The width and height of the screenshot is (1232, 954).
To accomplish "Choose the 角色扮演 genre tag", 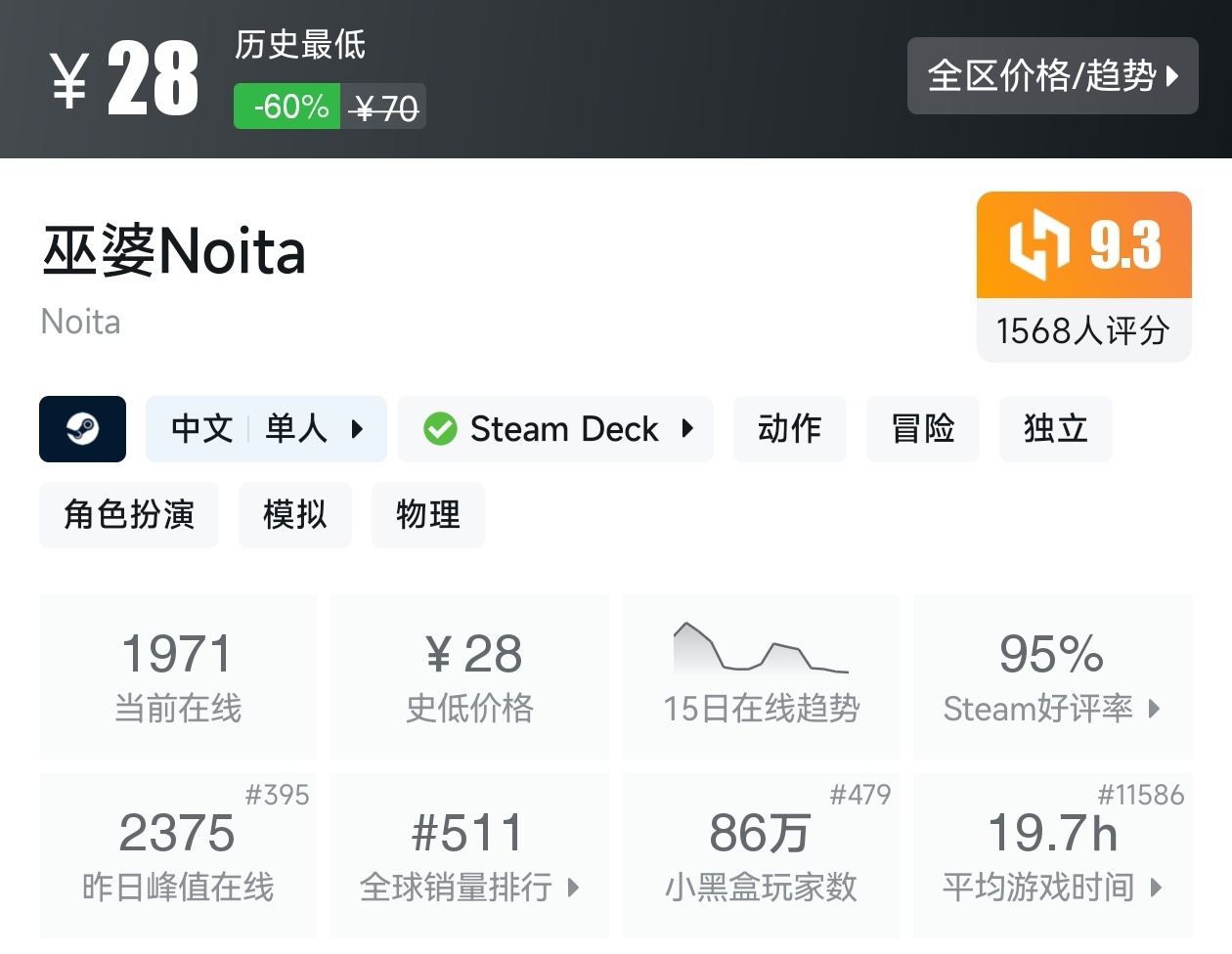I will 129,515.
